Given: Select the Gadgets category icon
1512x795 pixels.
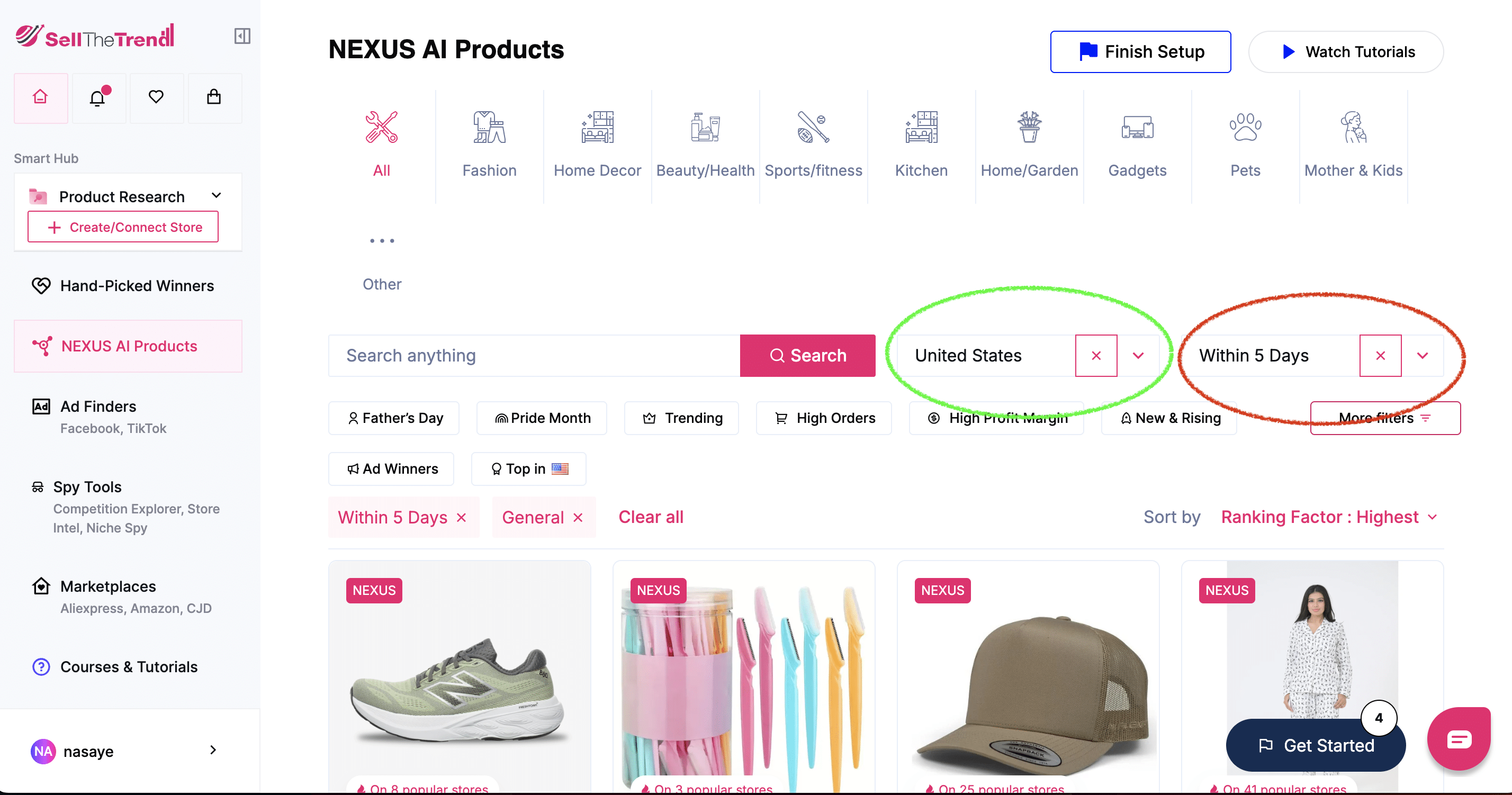Looking at the screenshot, I should [x=1138, y=127].
